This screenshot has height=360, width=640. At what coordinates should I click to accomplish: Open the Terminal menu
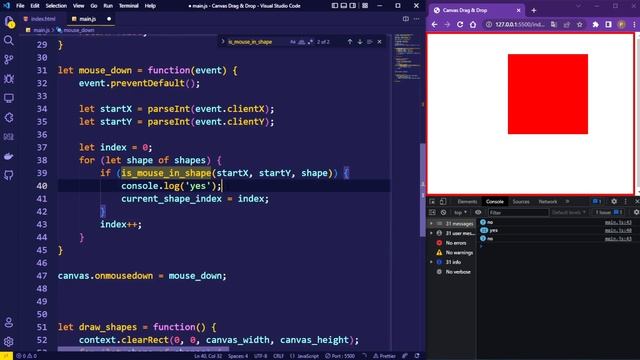129,6
